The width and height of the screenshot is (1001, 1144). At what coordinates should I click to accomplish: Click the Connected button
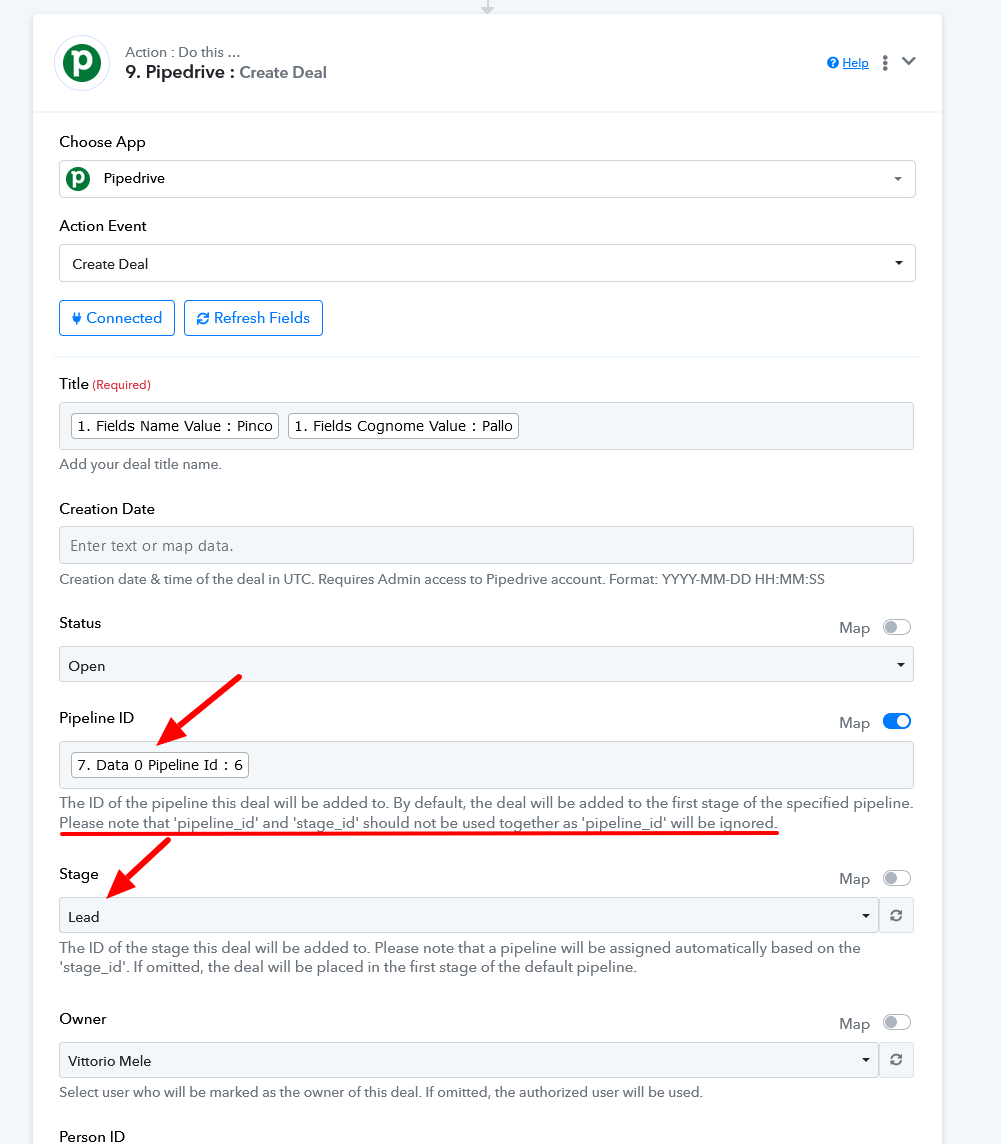[117, 318]
